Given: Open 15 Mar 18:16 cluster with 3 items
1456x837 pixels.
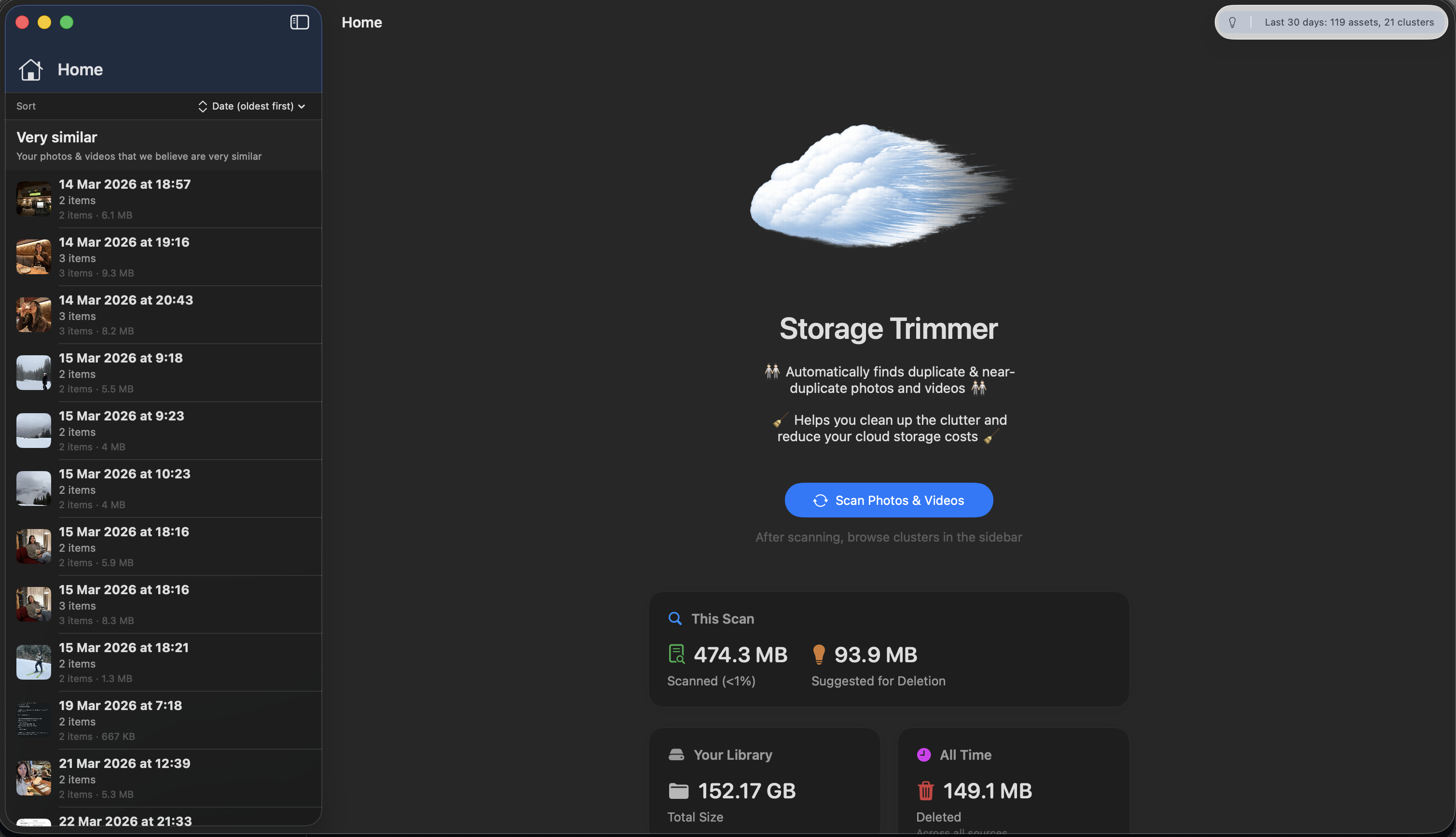Looking at the screenshot, I should tap(163, 605).
